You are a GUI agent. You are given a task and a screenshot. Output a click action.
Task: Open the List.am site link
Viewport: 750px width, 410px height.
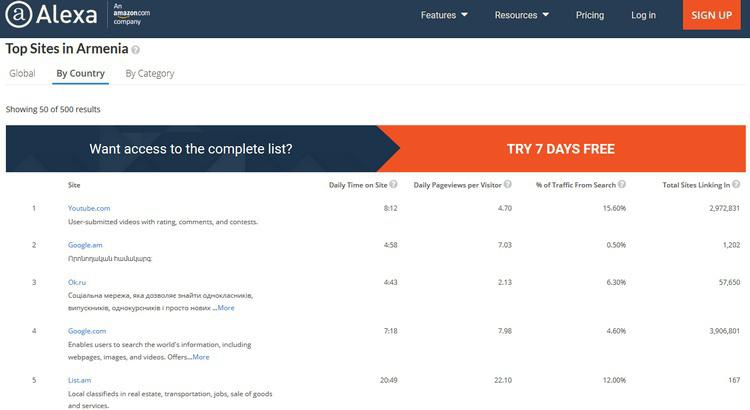pyautogui.click(x=80, y=380)
